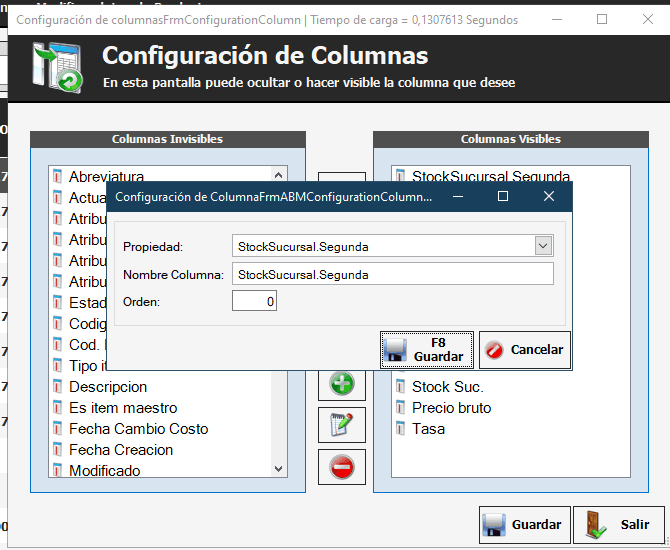Screen dimensions: 670x550
Task: Select Stock Suc. in visible columns
Action: (x=447, y=387)
